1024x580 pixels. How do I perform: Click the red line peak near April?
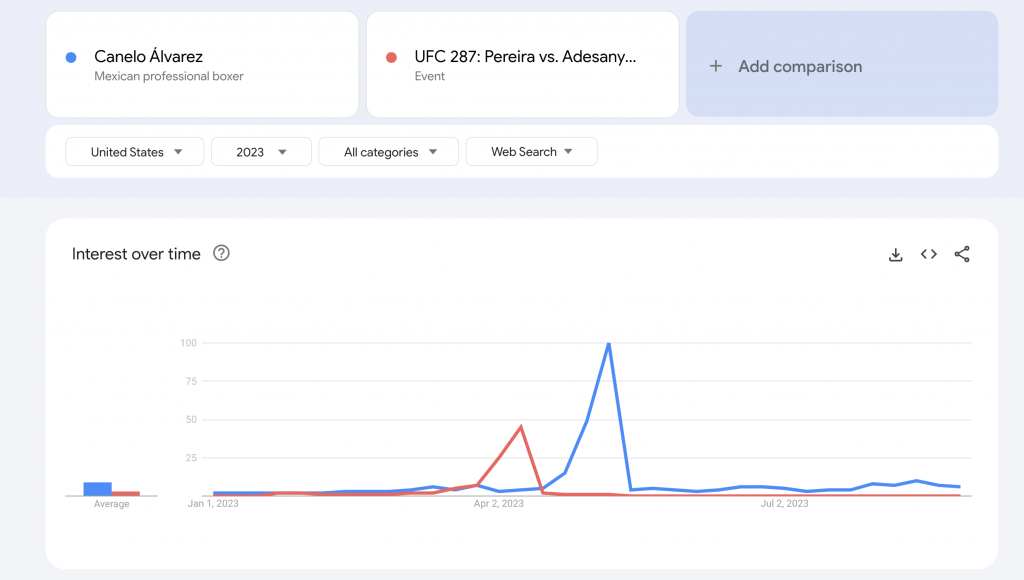pyautogui.click(x=521, y=427)
